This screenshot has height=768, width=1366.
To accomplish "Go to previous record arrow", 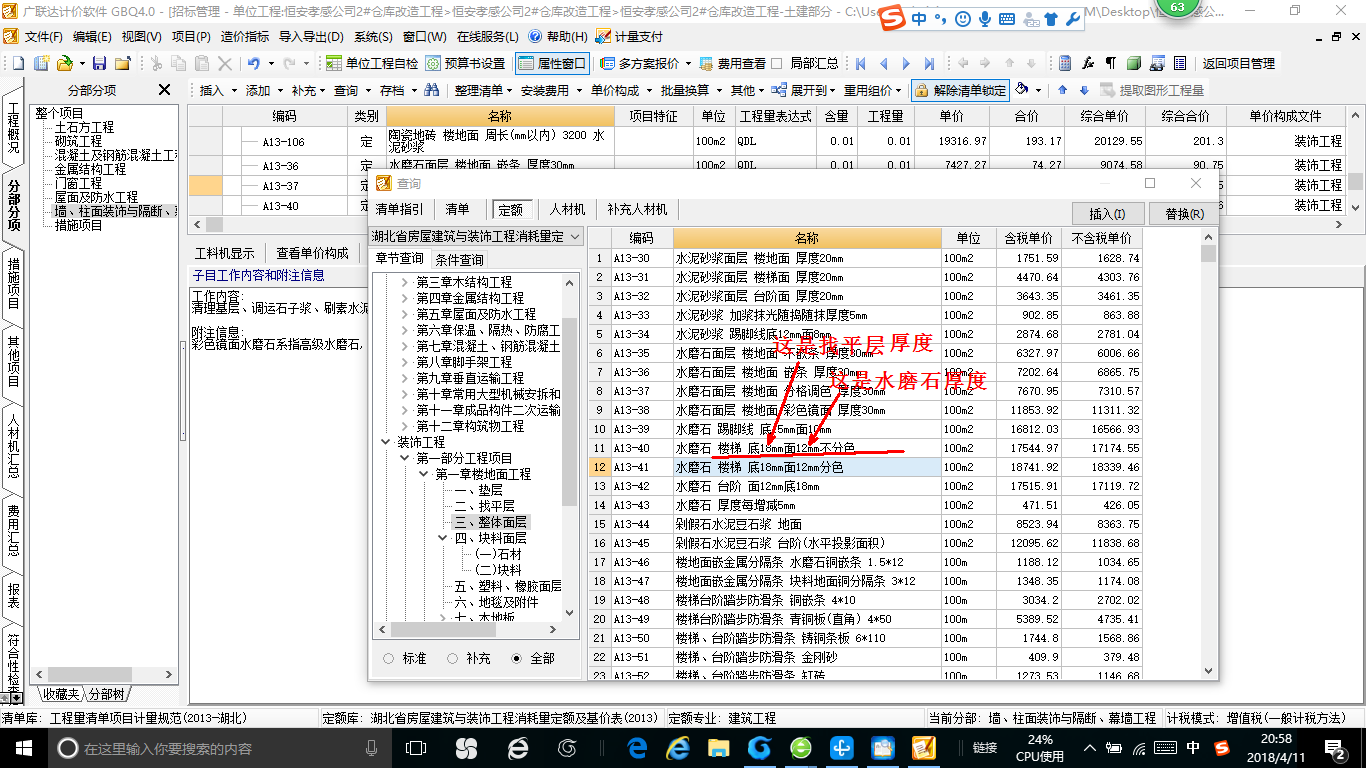I will click(883, 63).
